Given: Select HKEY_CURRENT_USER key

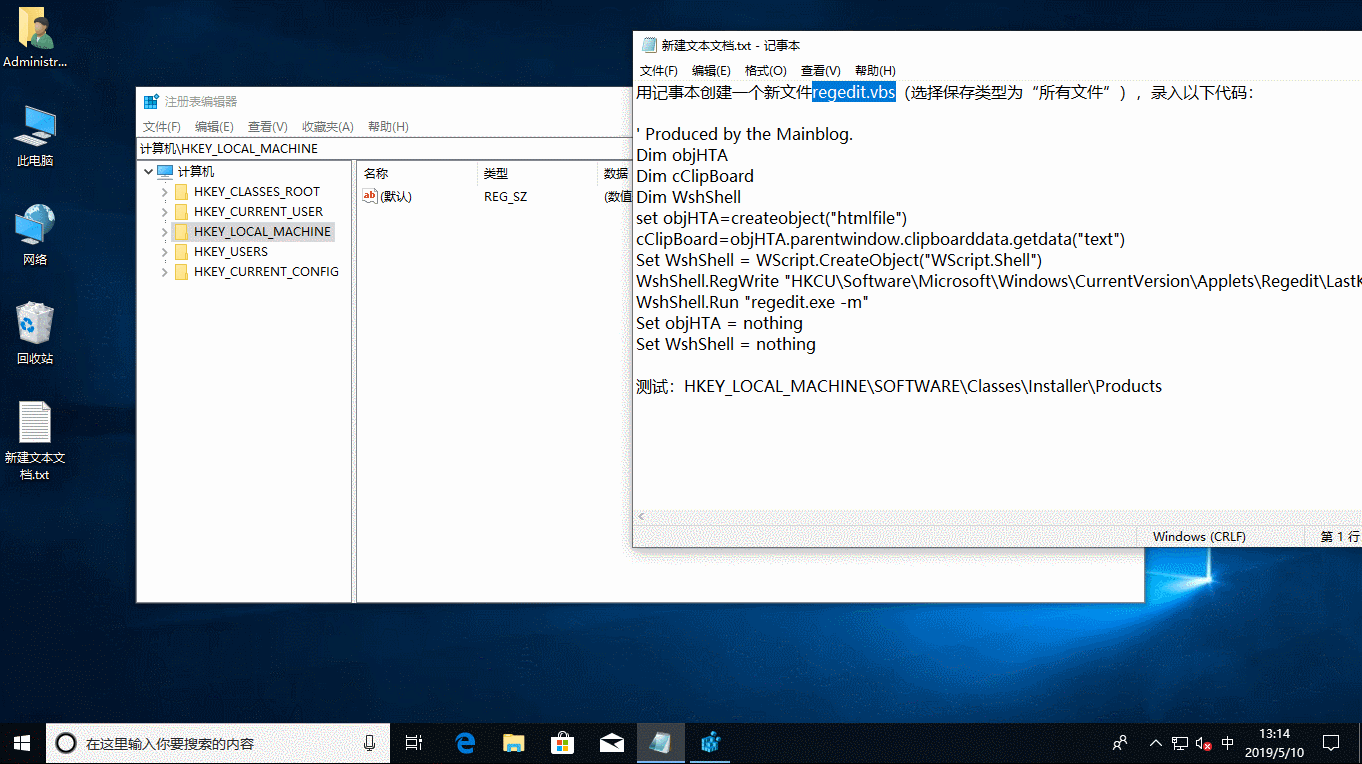Looking at the screenshot, I should (x=258, y=211).
